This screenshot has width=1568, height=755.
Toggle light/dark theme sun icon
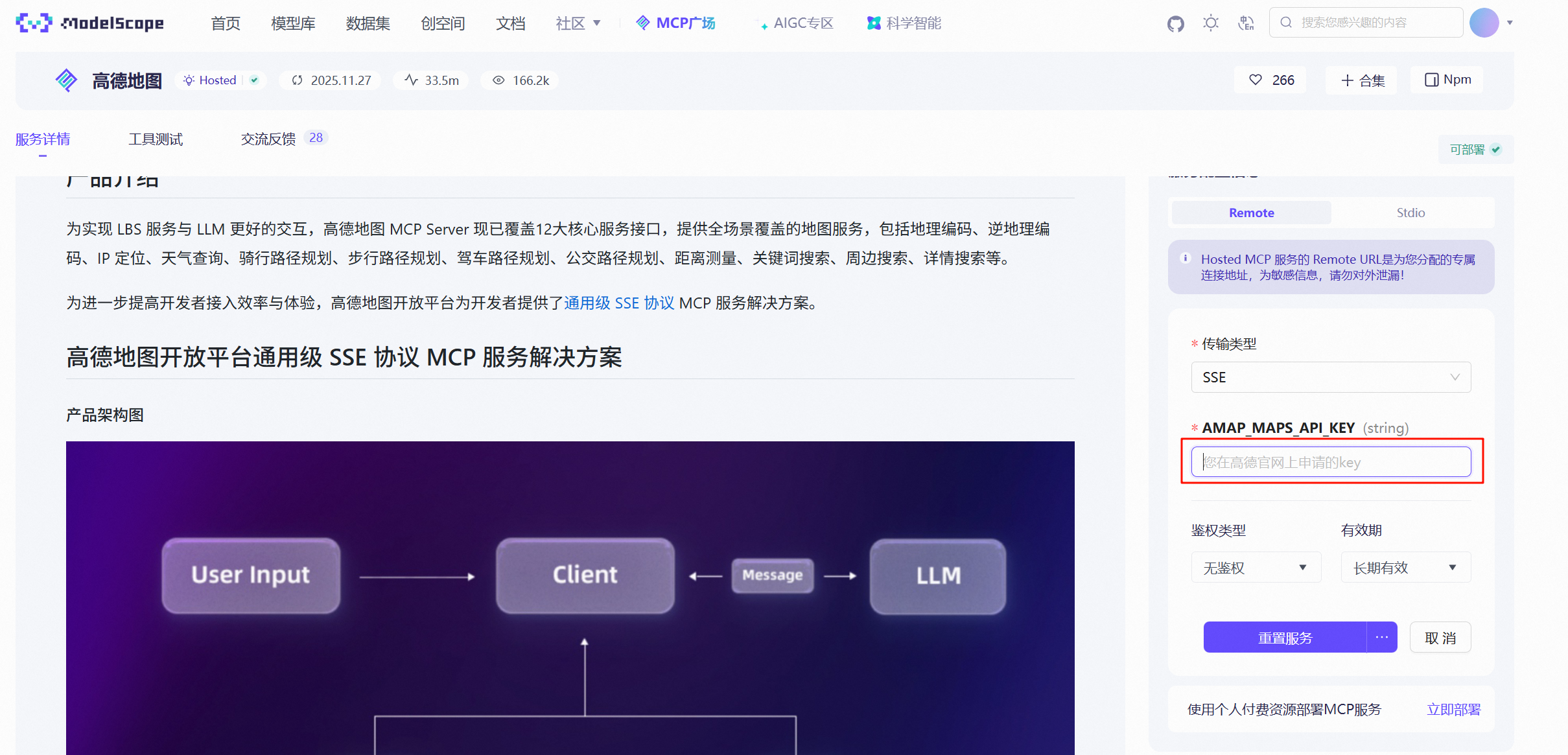1210,23
